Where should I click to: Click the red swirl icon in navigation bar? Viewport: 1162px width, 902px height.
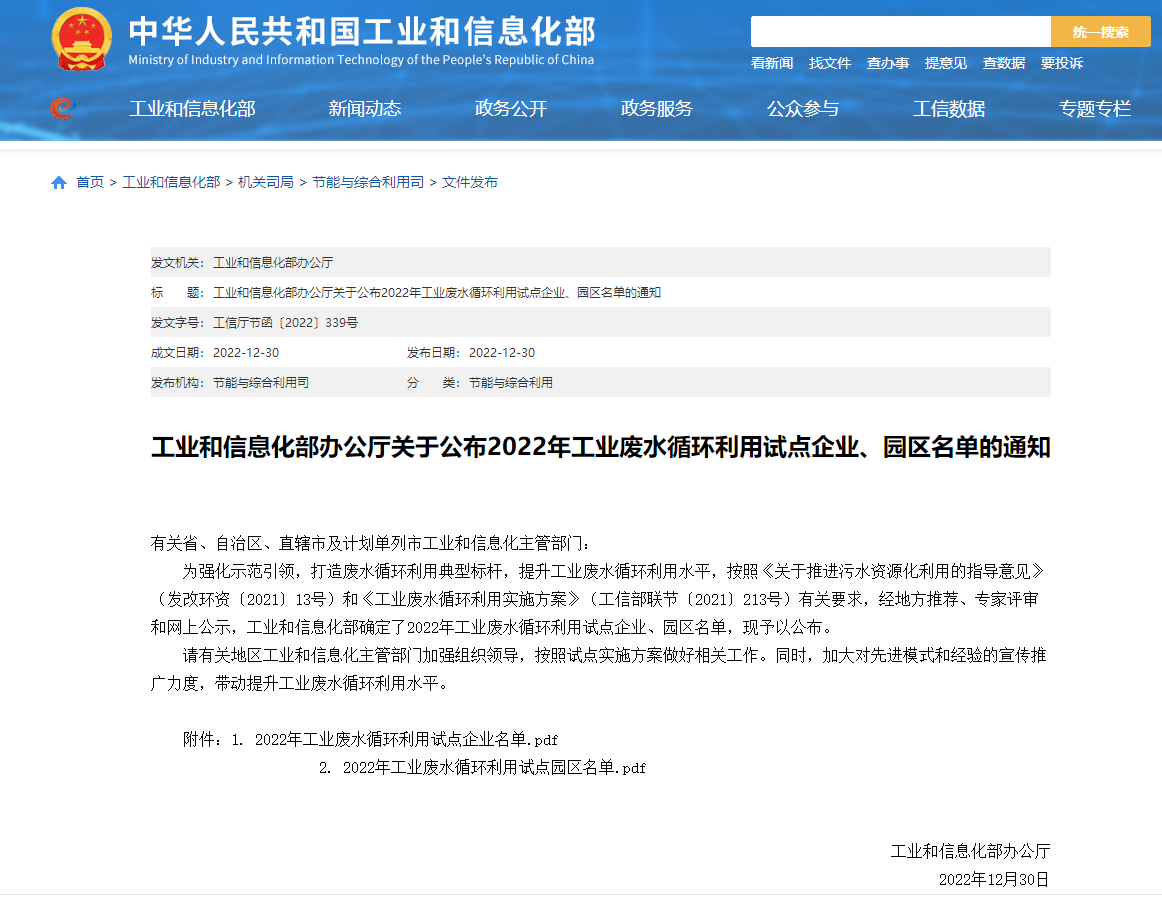(62, 108)
